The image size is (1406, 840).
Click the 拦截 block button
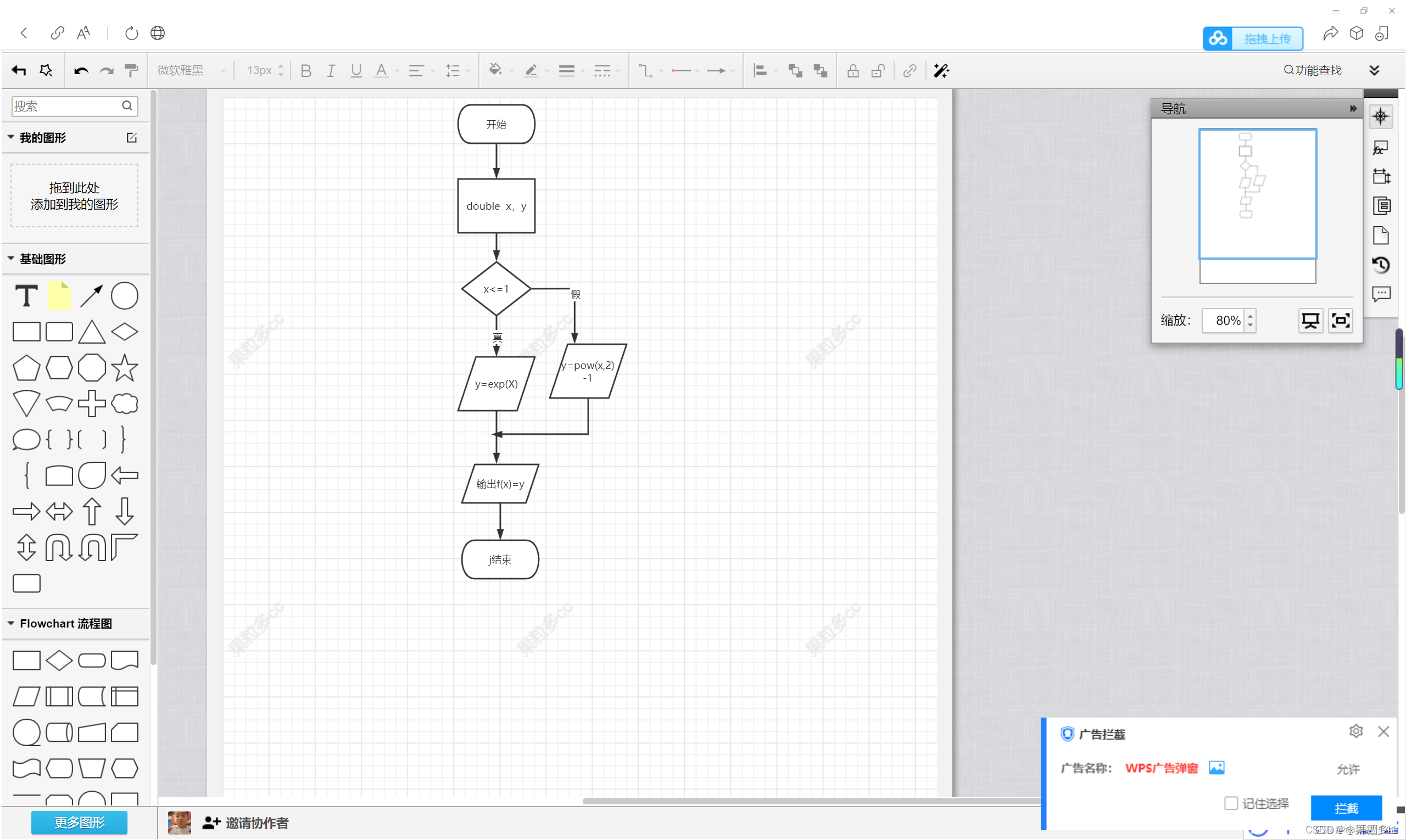(x=1347, y=808)
